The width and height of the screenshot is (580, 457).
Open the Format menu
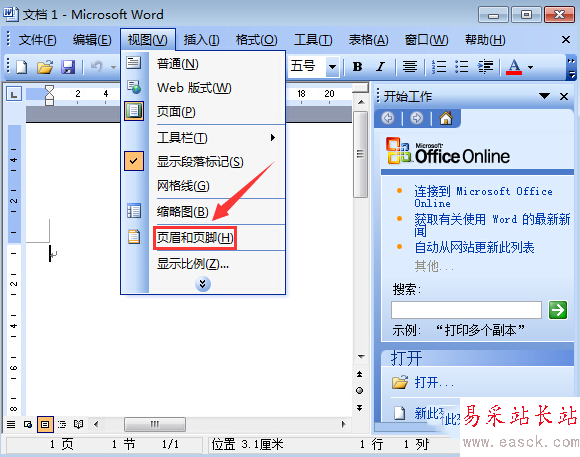point(257,40)
